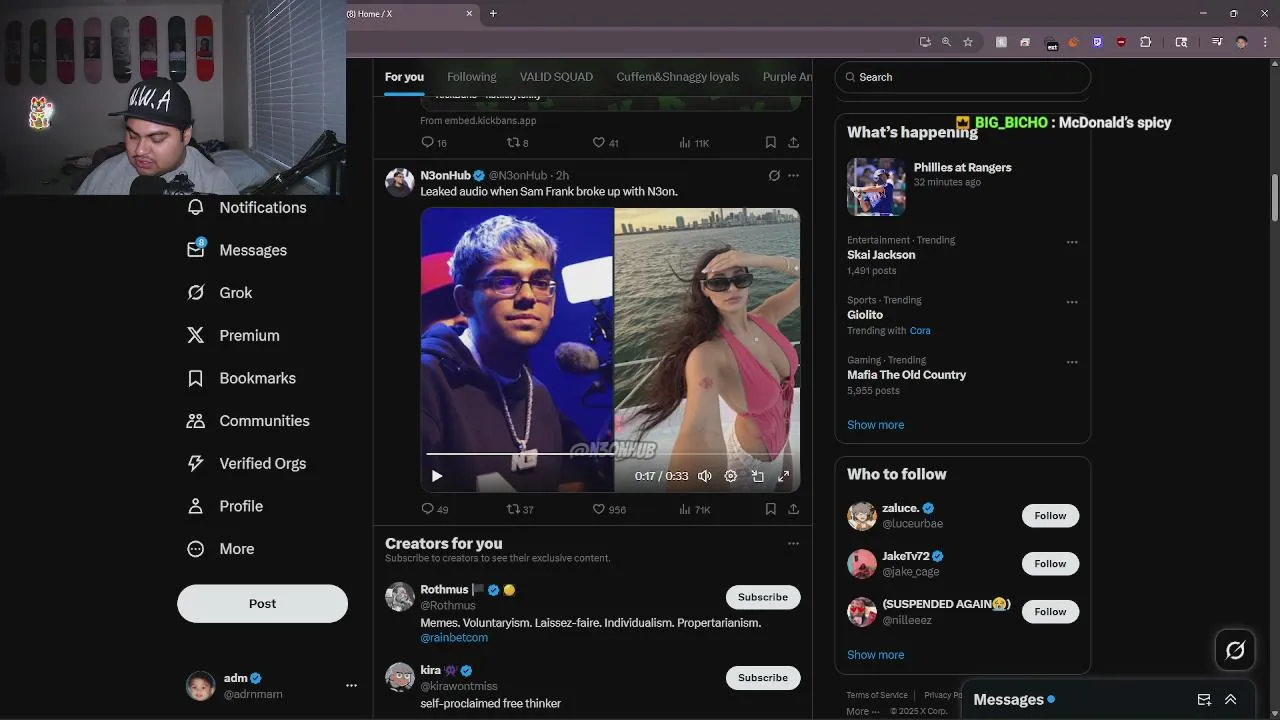The height and width of the screenshot is (720, 1280).
Task: Show more trends in What's happening
Action: click(x=875, y=425)
